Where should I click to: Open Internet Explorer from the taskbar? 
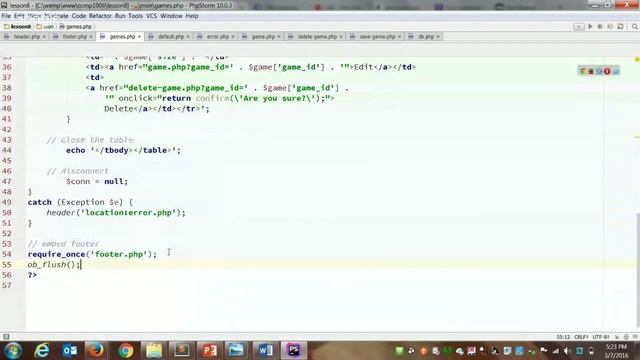(42, 351)
